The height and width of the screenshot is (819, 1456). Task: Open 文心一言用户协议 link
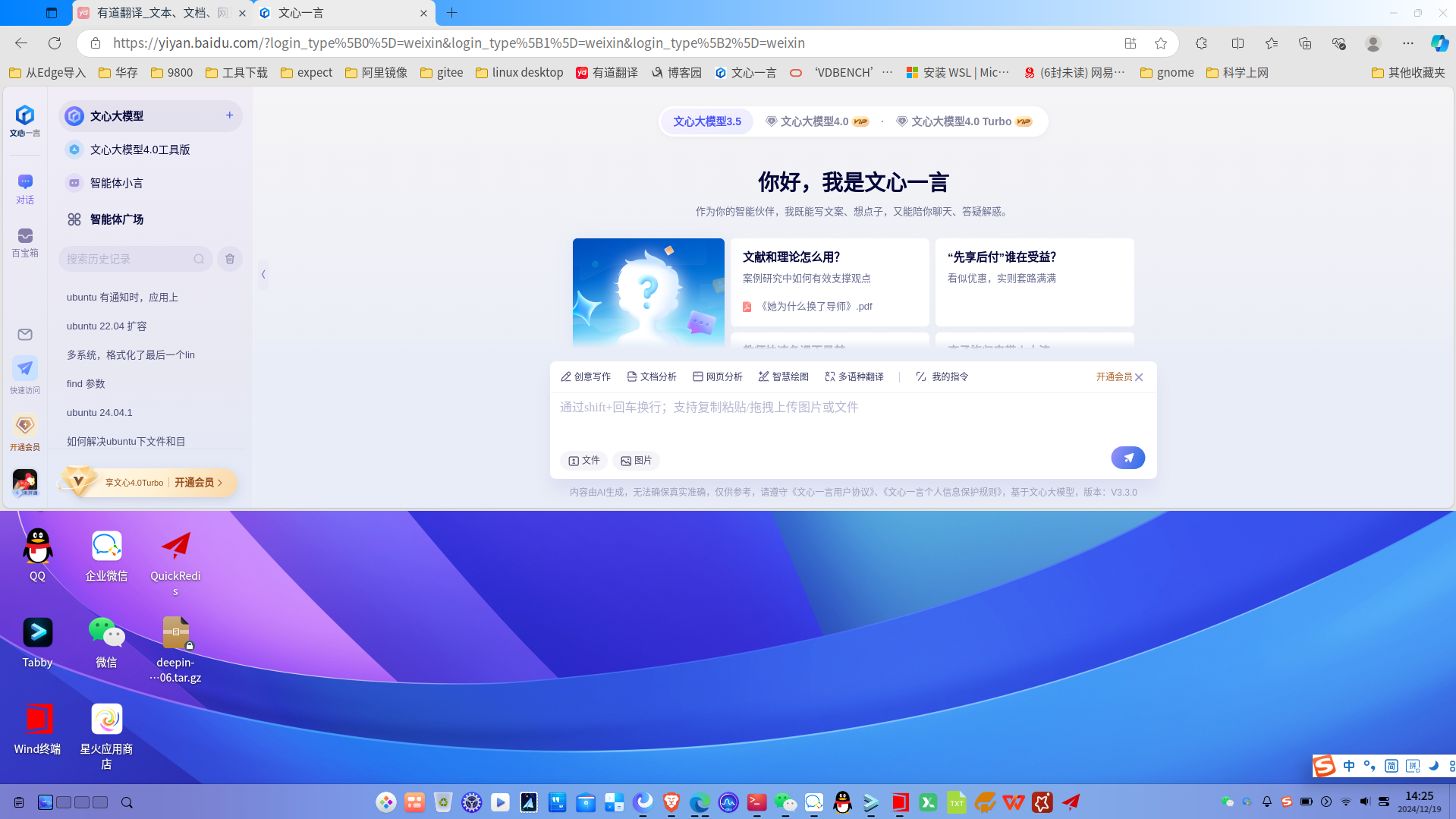(x=833, y=492)
